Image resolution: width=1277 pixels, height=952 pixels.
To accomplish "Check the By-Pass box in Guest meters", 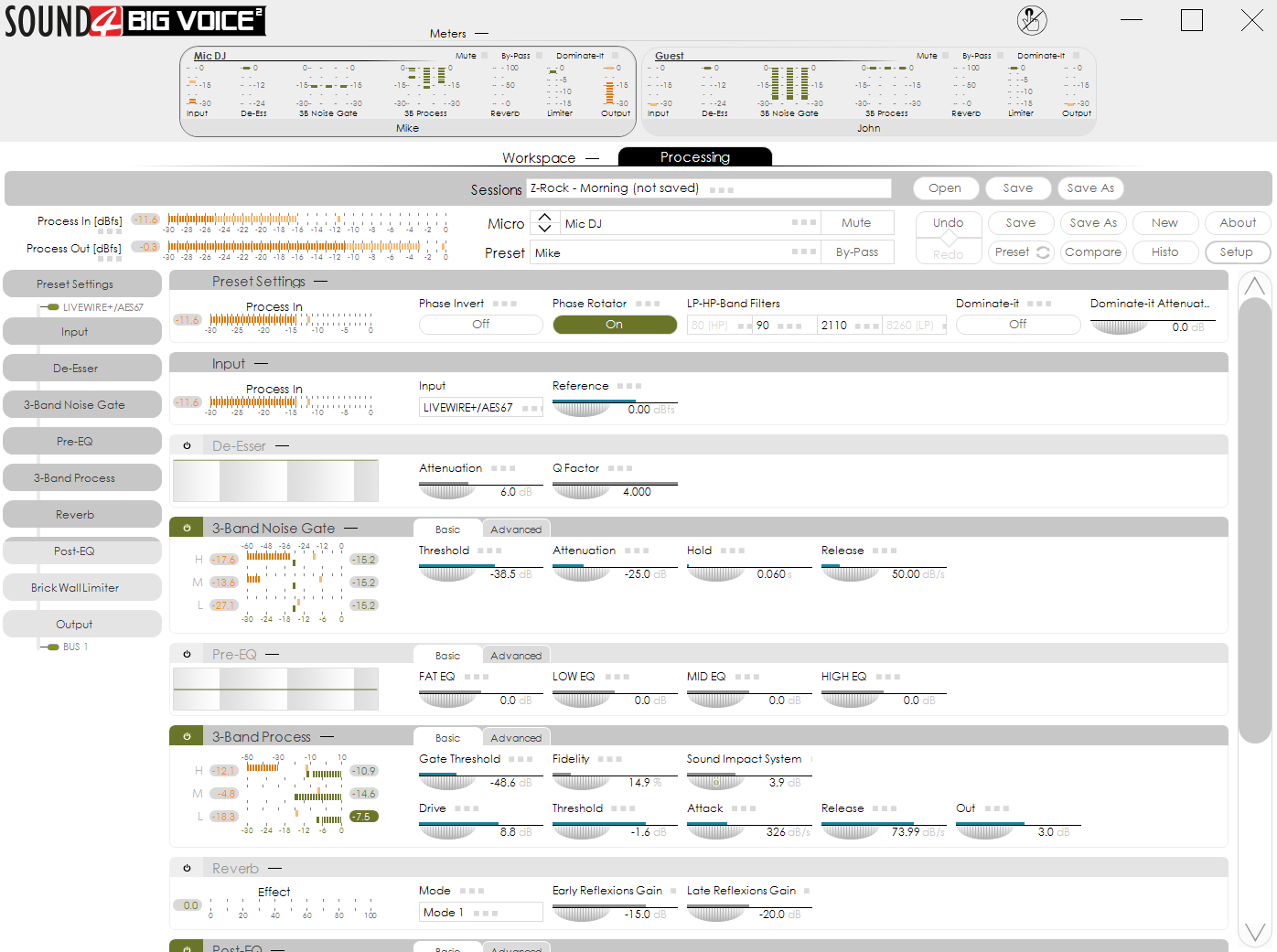I will tap(1000, 56).
